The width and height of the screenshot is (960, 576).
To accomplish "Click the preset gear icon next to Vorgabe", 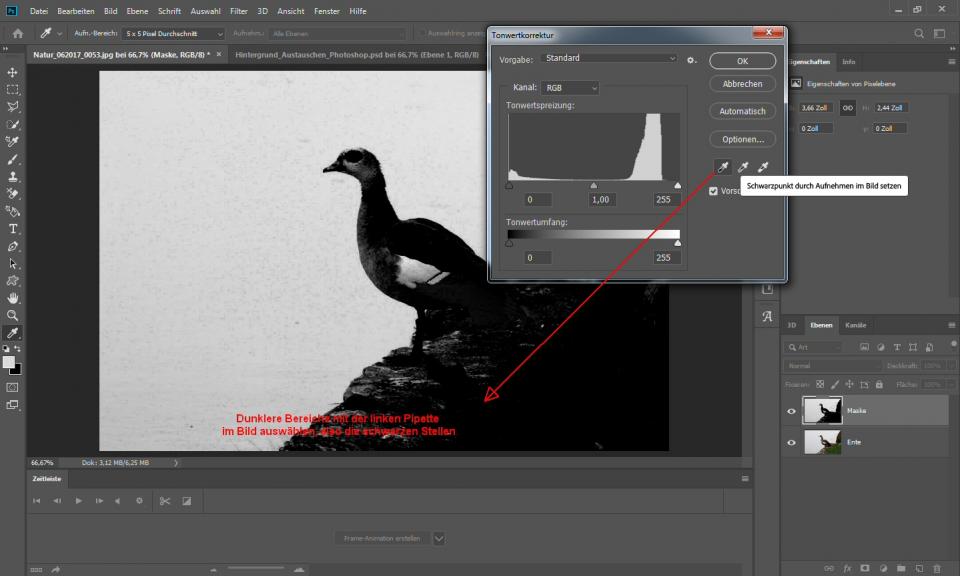I will (x=691, y=60).
